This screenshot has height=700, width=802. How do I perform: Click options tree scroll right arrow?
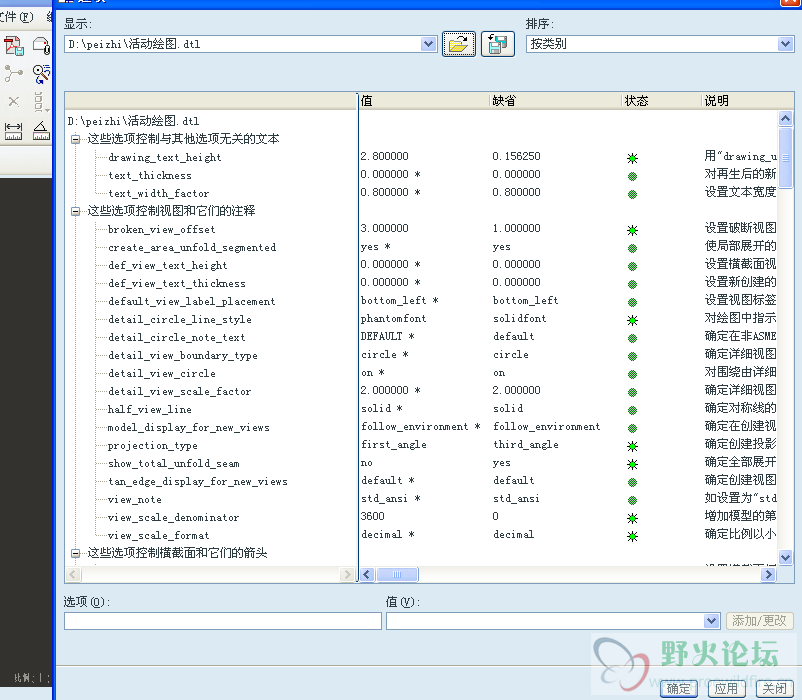(347, 575)
